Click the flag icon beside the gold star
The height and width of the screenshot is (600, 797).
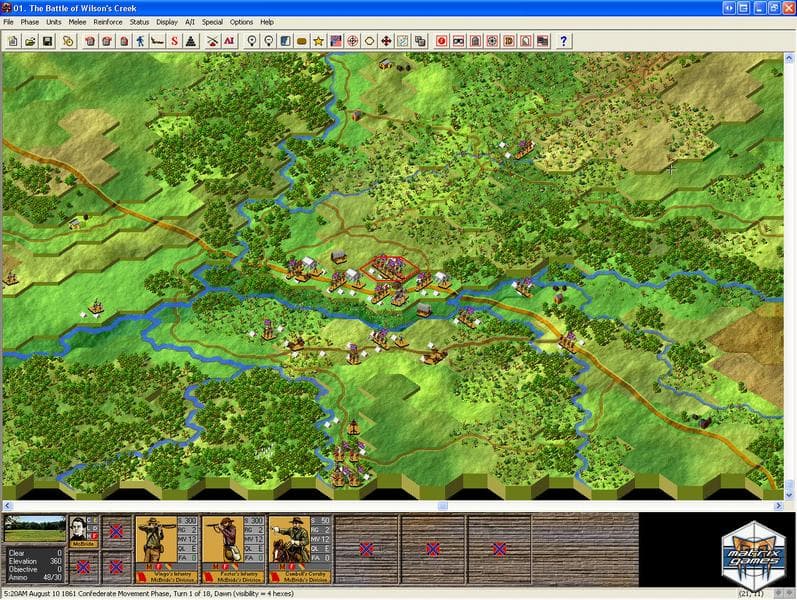pos(335,41)
